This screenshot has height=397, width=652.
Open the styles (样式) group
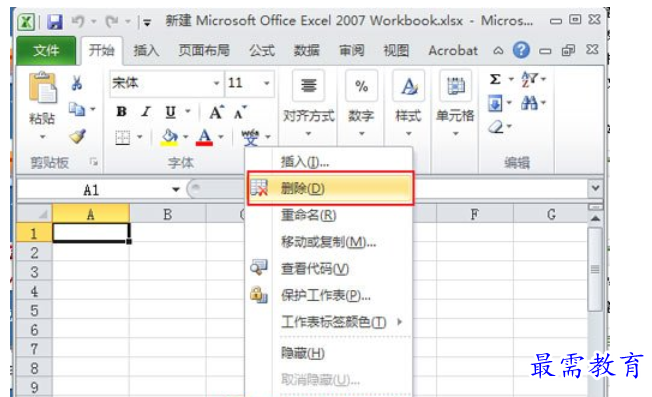pos(408,104)
